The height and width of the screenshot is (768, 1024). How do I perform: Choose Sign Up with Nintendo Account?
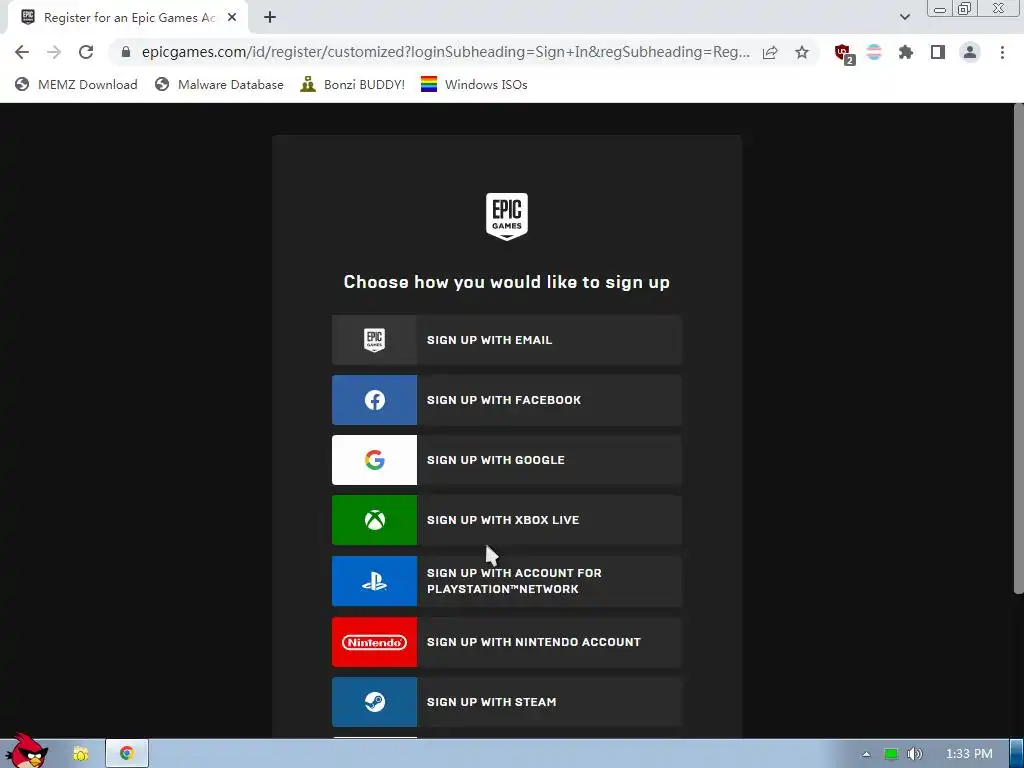pos(507,642)
